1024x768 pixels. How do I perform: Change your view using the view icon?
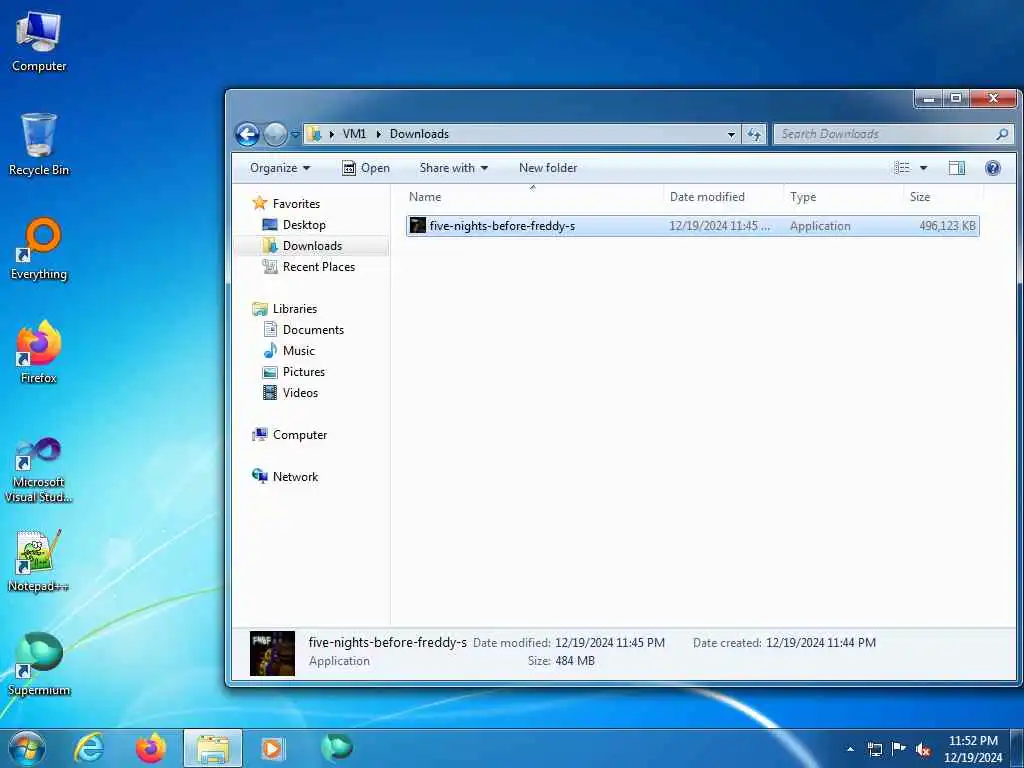point(902,168)
